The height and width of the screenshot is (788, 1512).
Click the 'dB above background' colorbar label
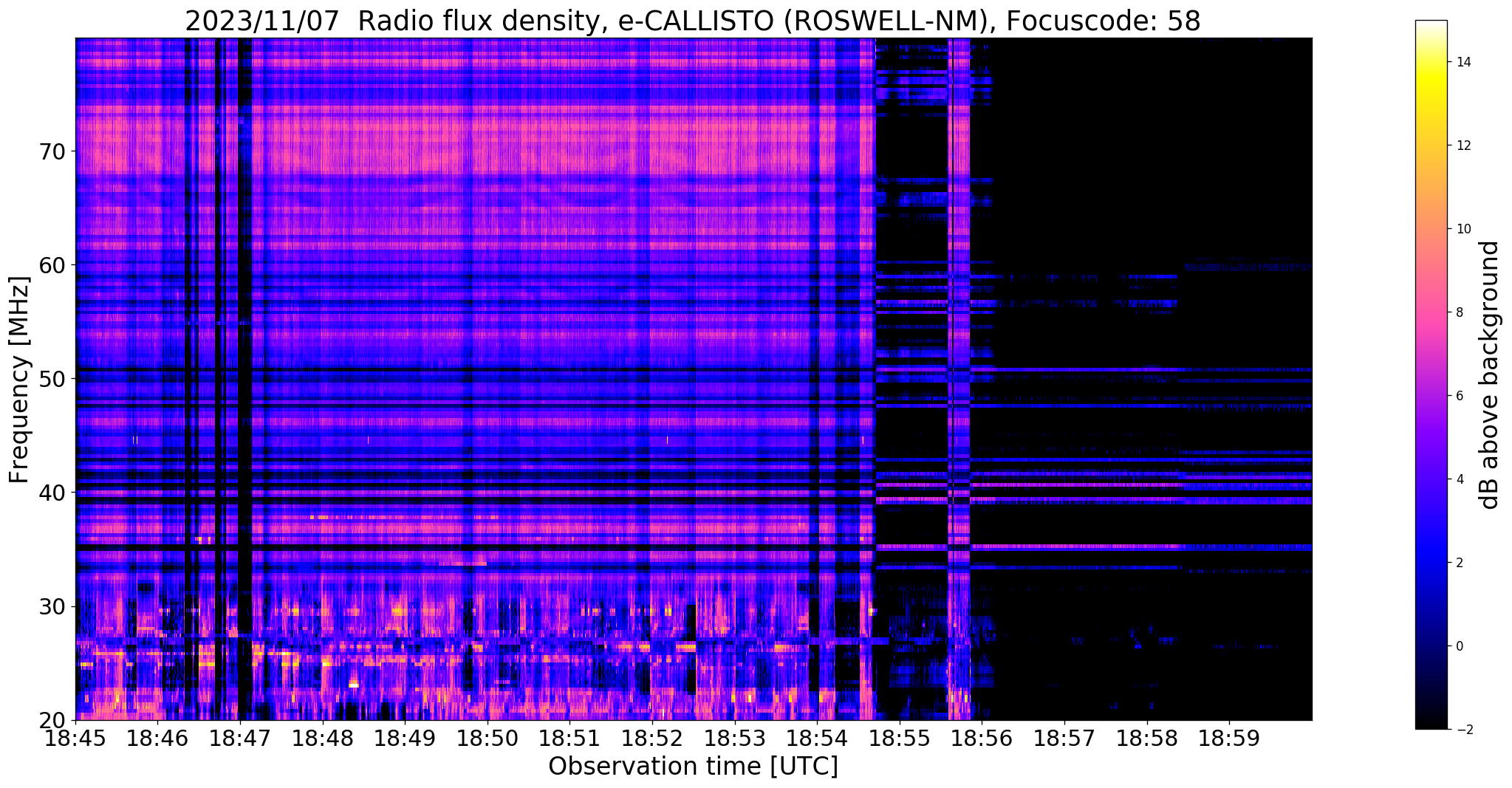click(x=1490, y=375)
